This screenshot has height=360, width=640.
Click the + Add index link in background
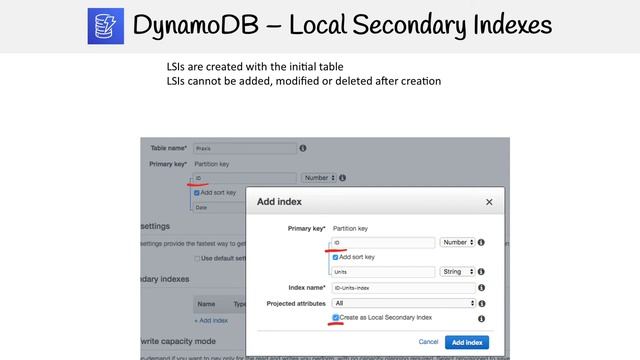pyautogui.click(x=211, y=321)
